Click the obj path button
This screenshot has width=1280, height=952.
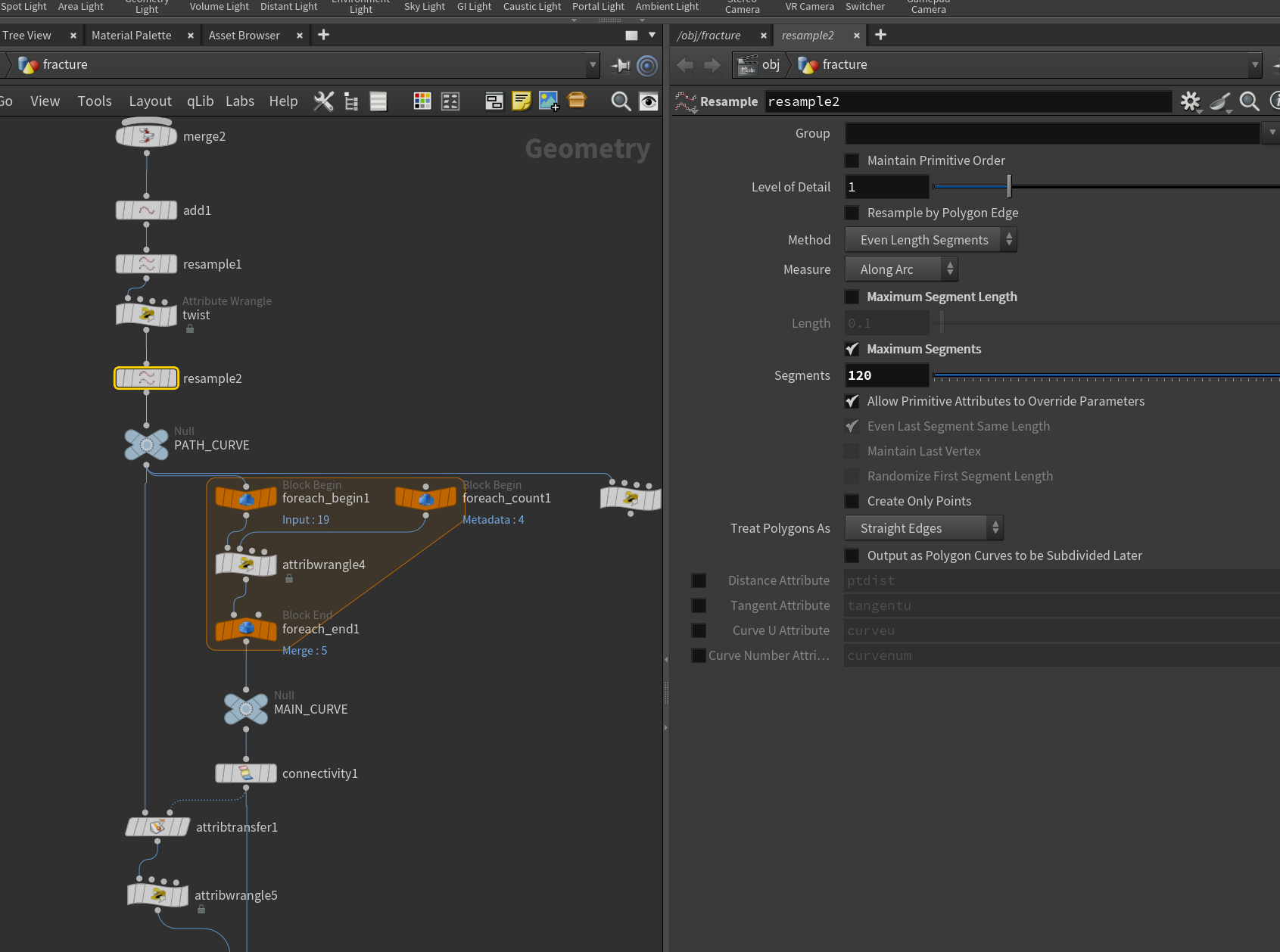(759, 65)
